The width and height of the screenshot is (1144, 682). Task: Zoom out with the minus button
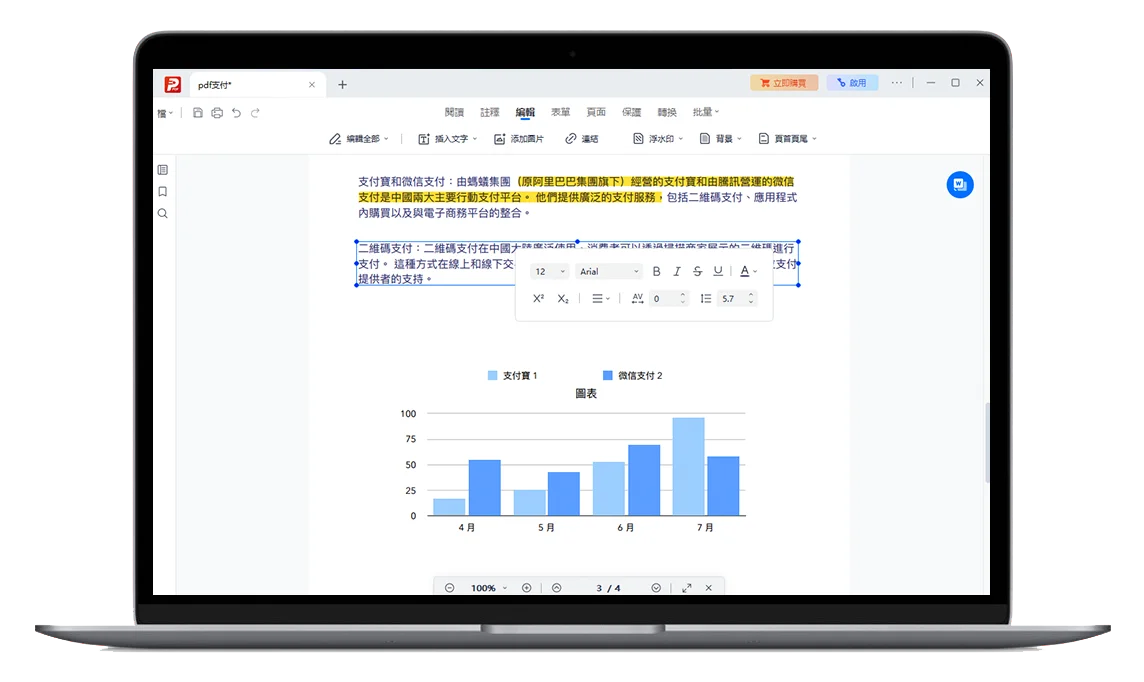pyautogui.click(x=449, y=588)
